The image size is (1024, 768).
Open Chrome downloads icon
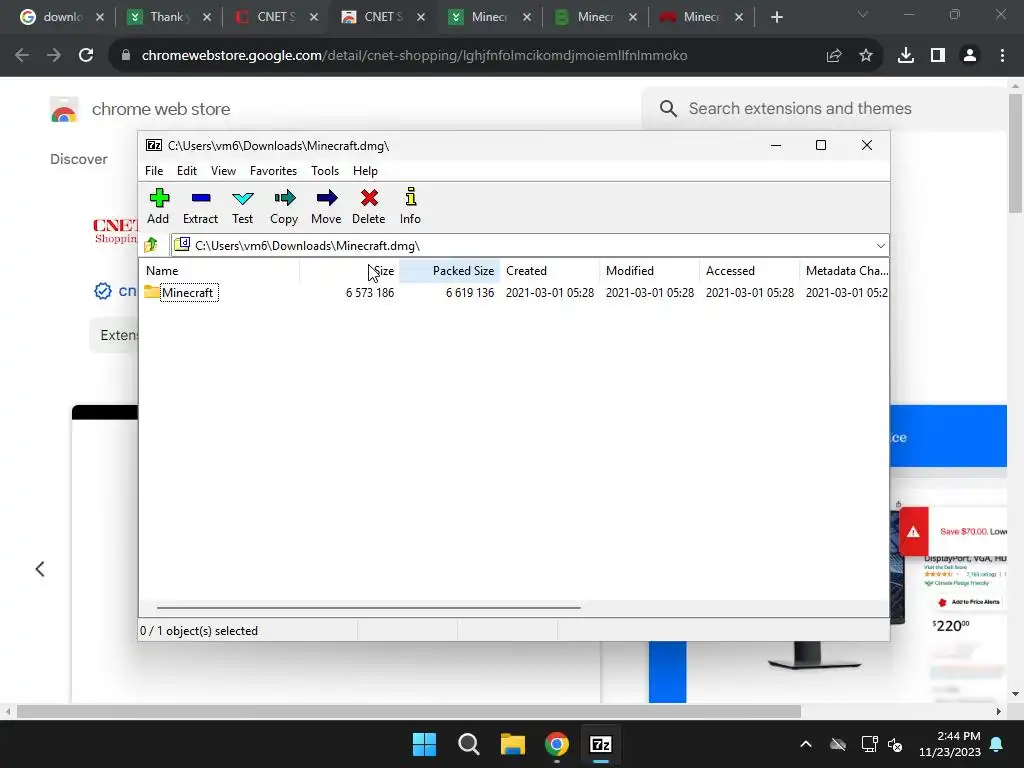point(906,56)
